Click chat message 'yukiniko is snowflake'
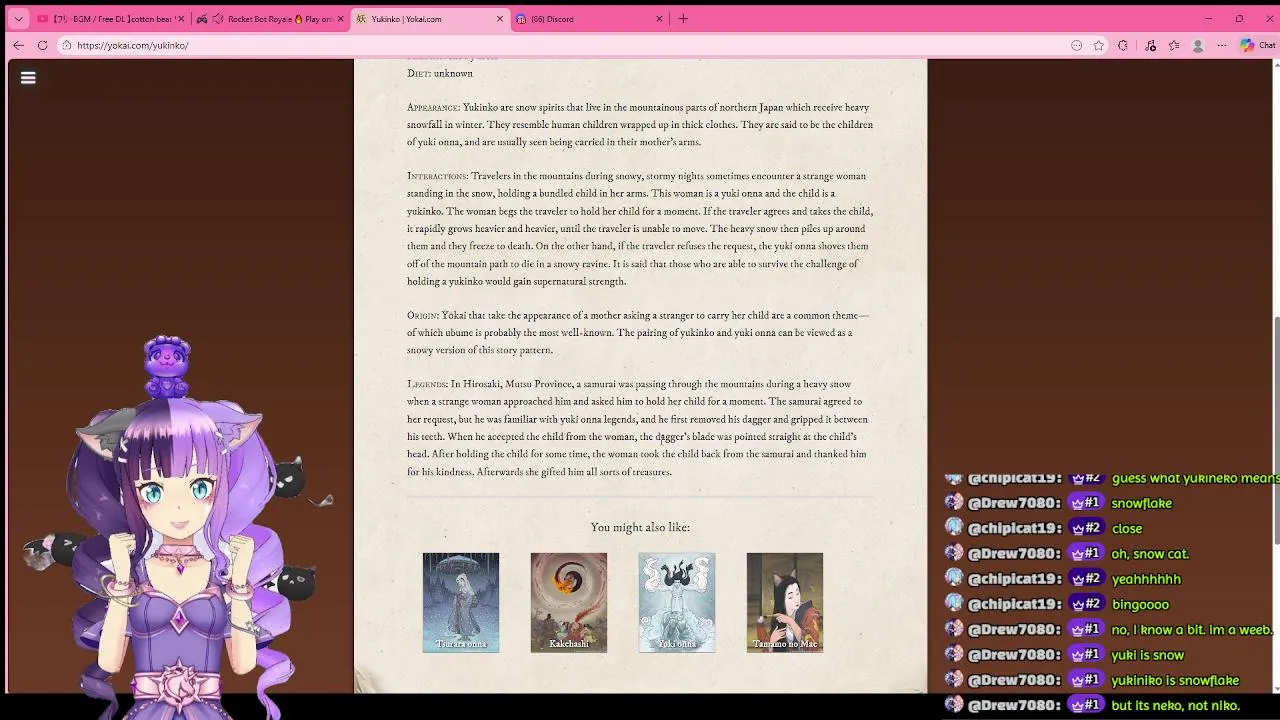1280x720 pixels. point(1175,680)
